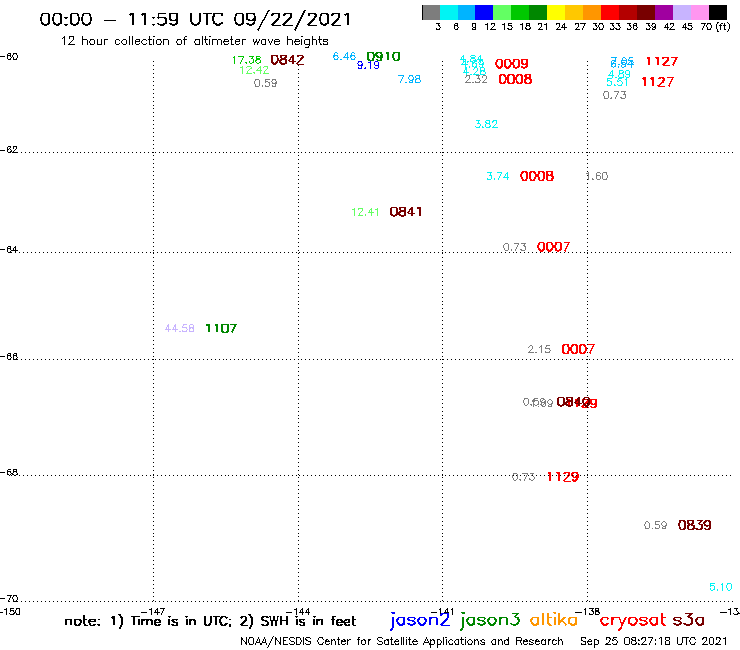This screenshot has height=650, width=740.
Task: Select the s3a satellite label
Action: click(x=688, y=620)
